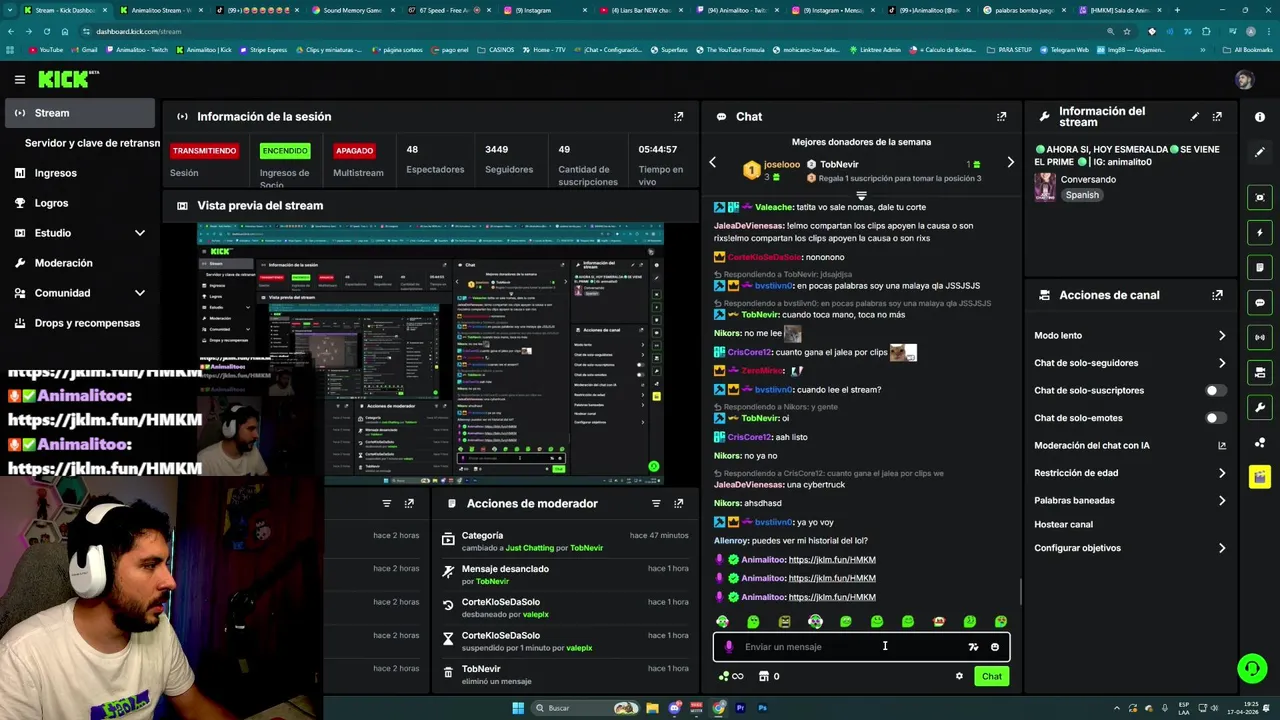The image size is (1280, 720).
Task: Expand Palabras baneadas options
Action: point(1221,500)
